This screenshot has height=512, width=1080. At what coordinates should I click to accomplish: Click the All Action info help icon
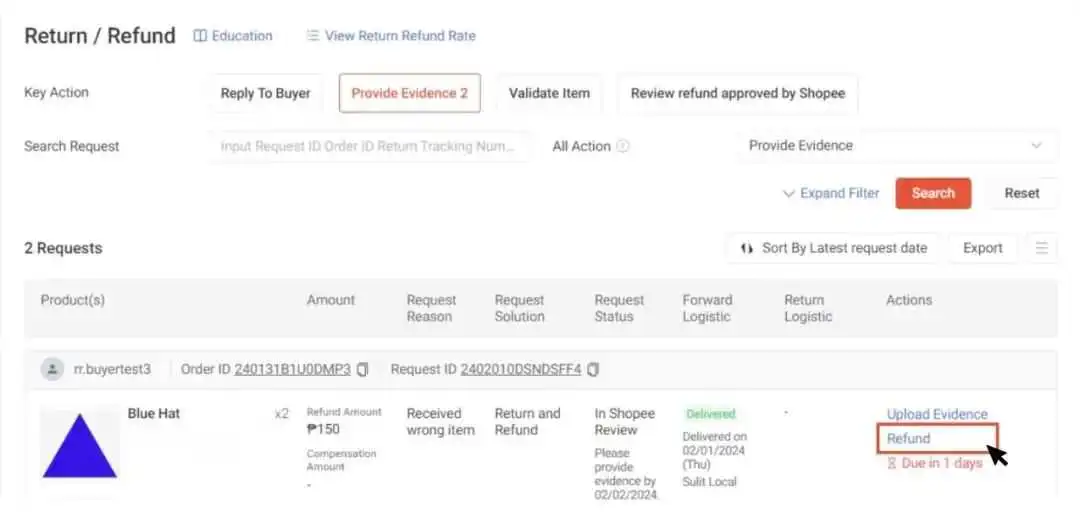point(623,146)
